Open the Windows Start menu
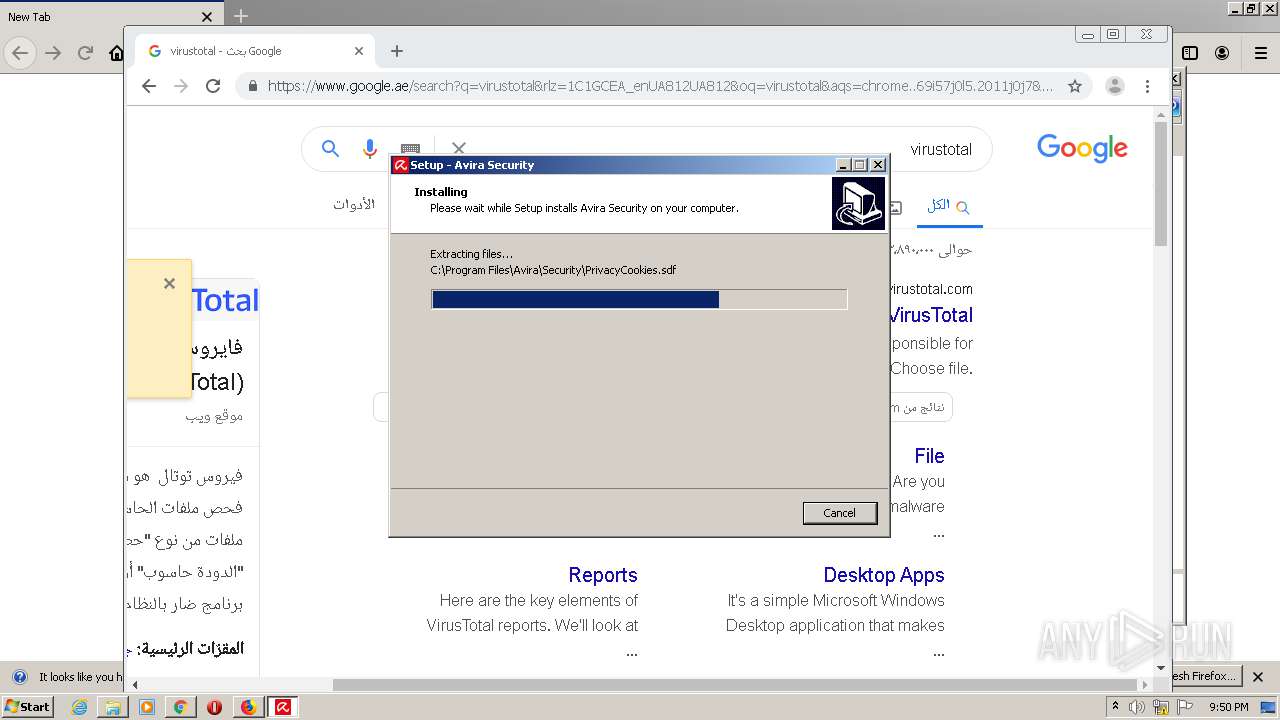Image resolution: width=1280 pixels, height=720 pixels. point(28,706)
